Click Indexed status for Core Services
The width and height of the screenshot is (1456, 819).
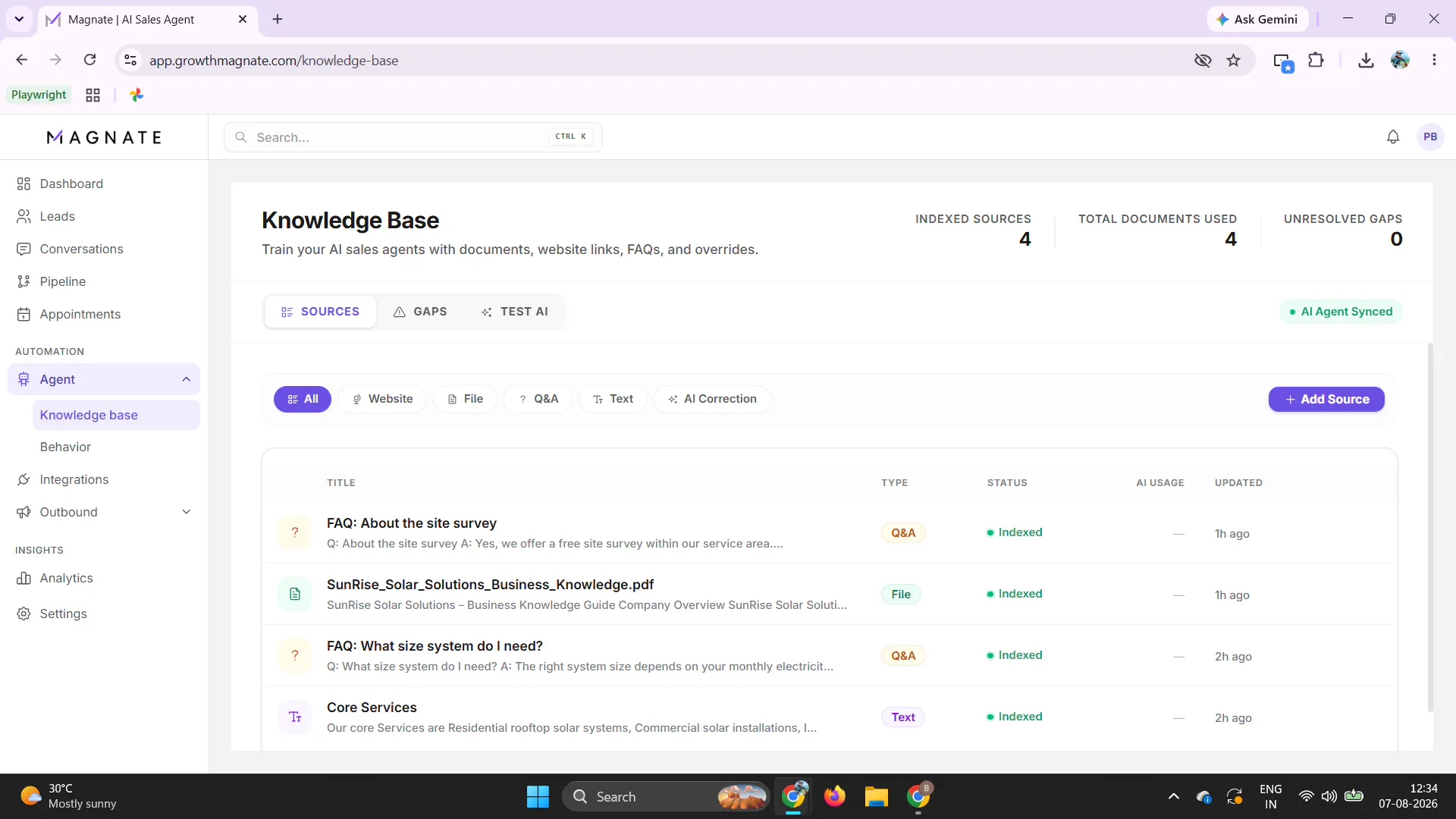tap(1015, 717)
